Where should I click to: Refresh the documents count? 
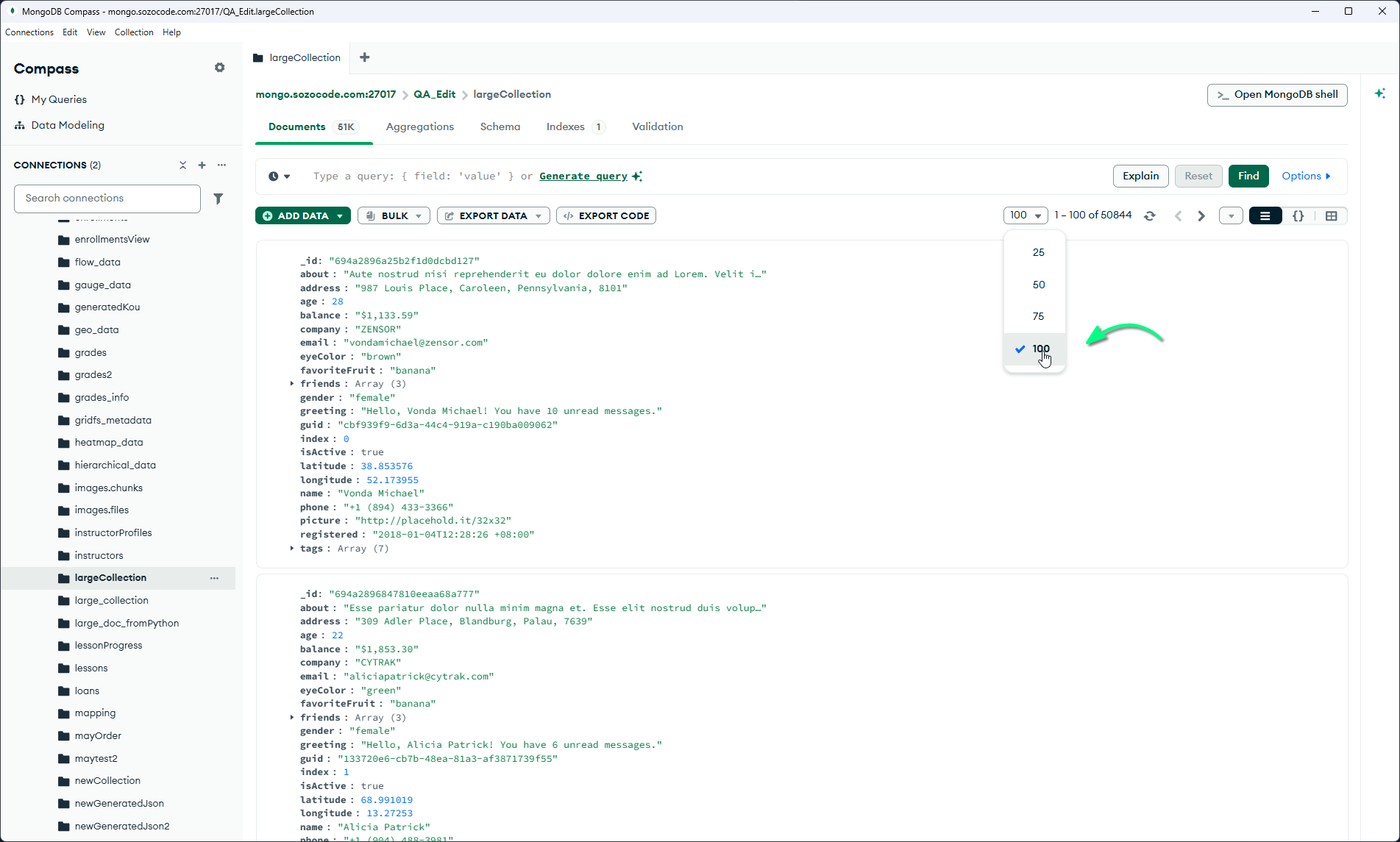point(1150,215)
